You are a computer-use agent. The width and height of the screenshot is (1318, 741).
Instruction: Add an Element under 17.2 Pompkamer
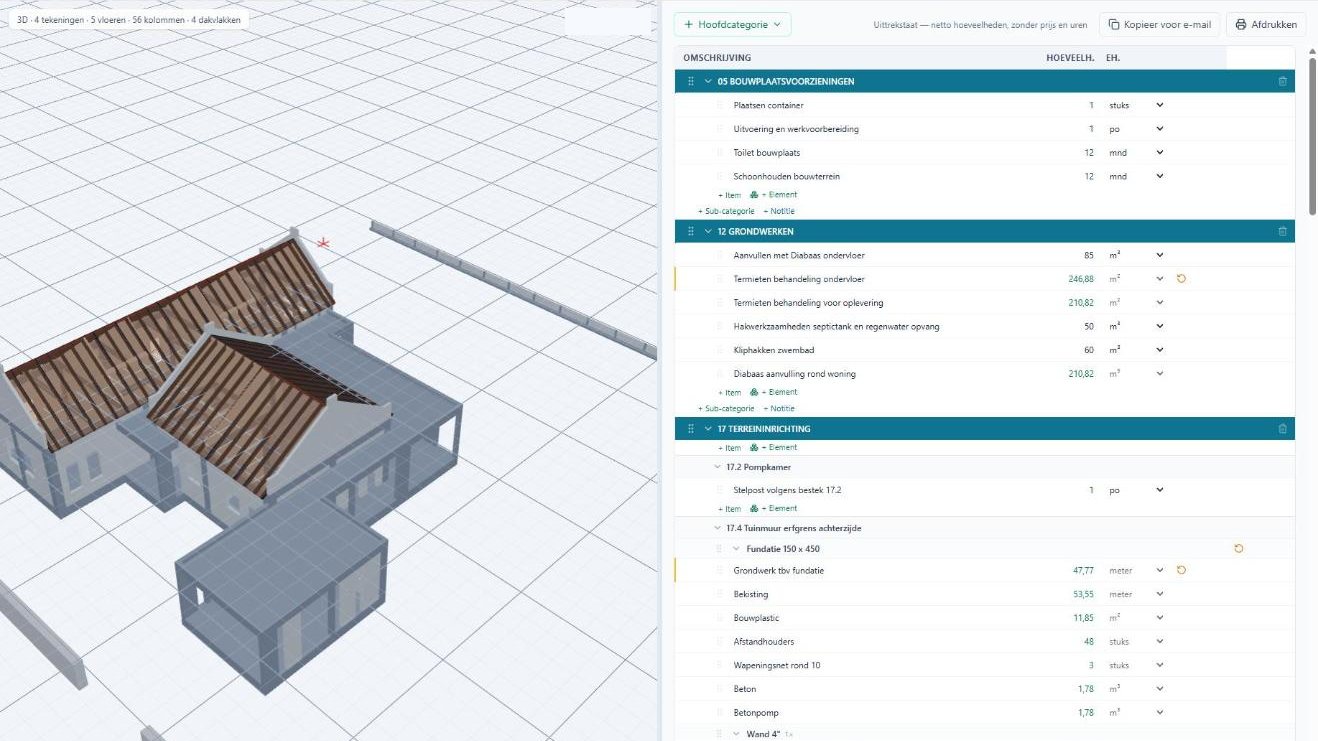[x=774, y=509]
